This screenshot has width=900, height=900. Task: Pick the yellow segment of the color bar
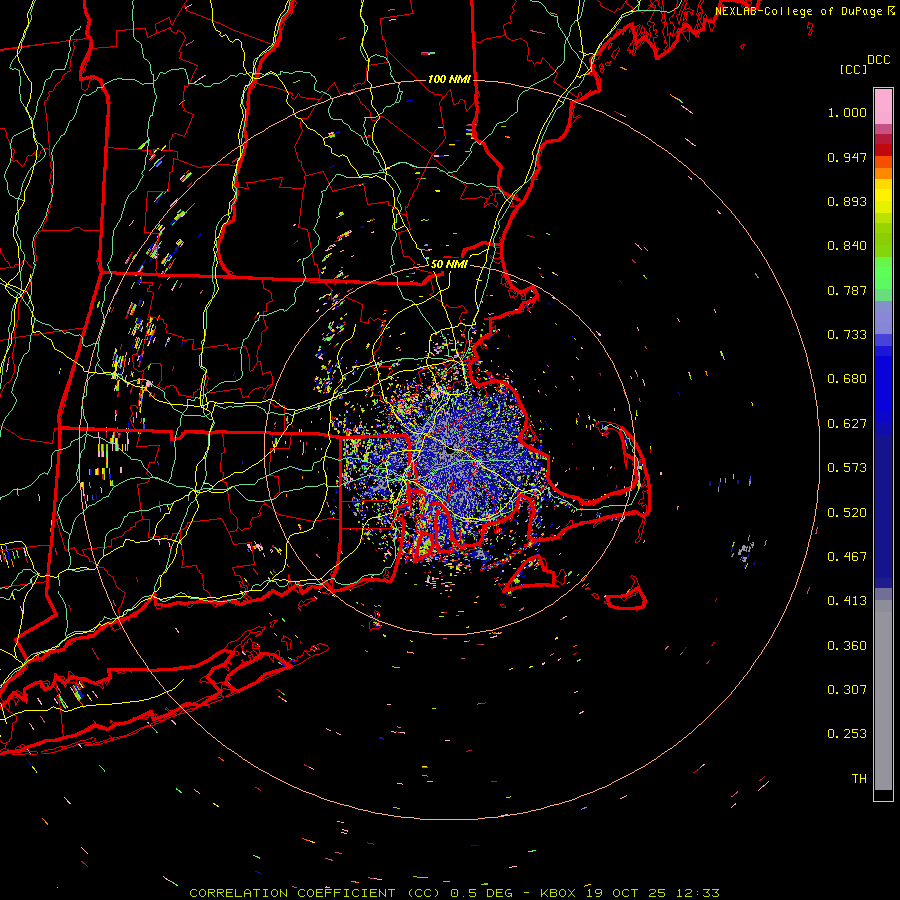(883, 196)
